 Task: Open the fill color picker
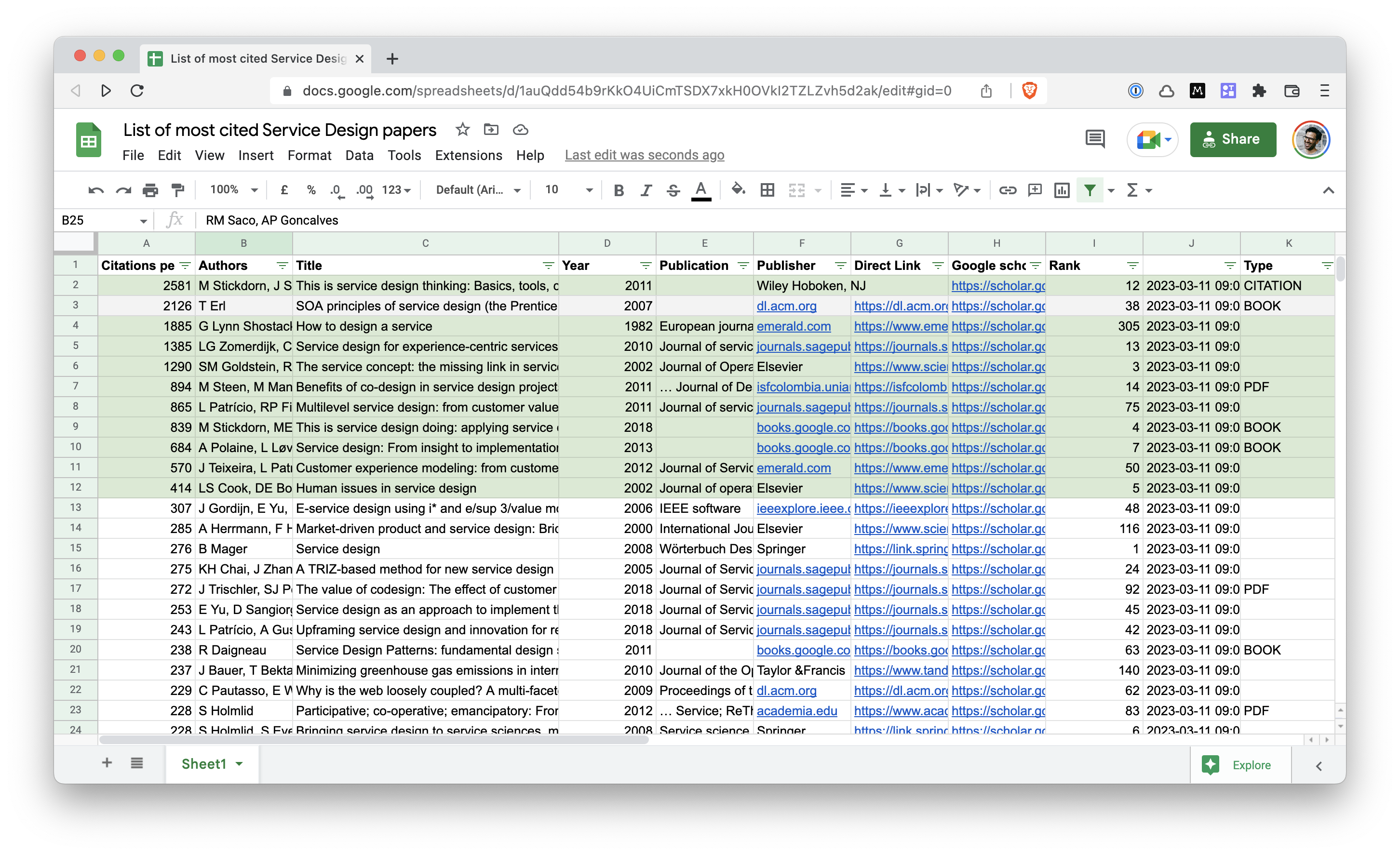click(x=738, y=190)
